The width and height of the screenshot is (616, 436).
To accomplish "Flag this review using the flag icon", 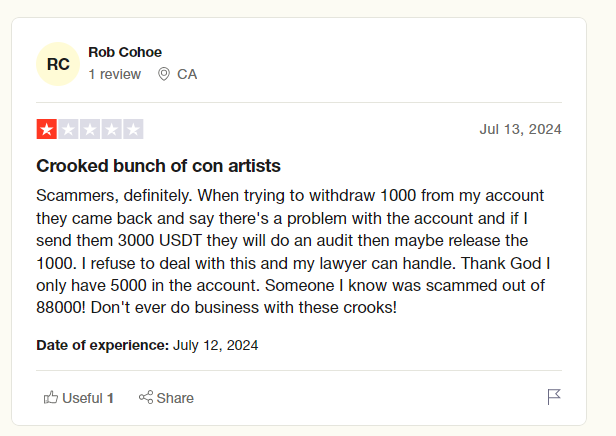I will click(554, 397).
